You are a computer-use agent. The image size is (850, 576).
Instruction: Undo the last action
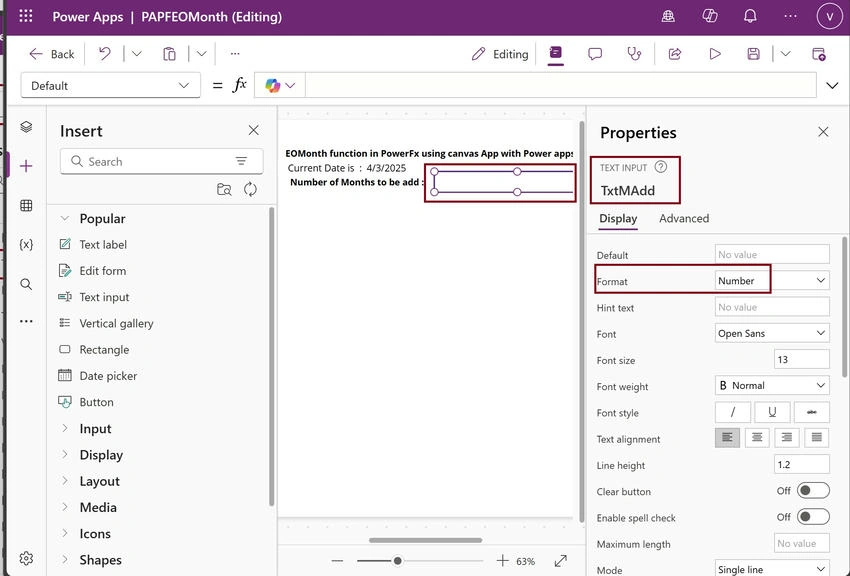pyautogui.click(x=105, y=54)
